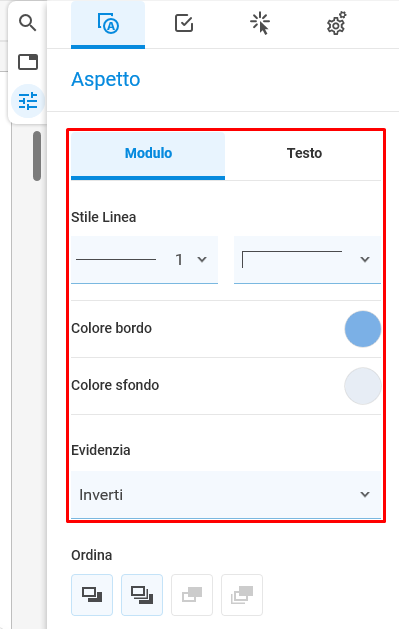Pick the Colore sfondo swatch

[x=363, y=386]
